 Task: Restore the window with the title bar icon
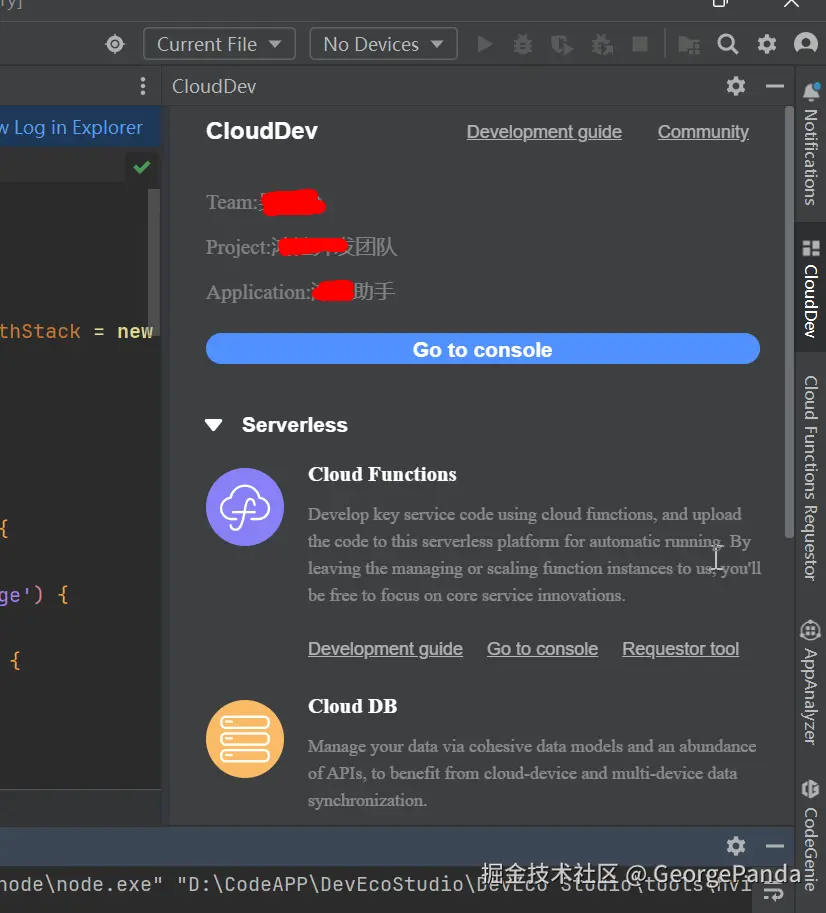point(721,3)
